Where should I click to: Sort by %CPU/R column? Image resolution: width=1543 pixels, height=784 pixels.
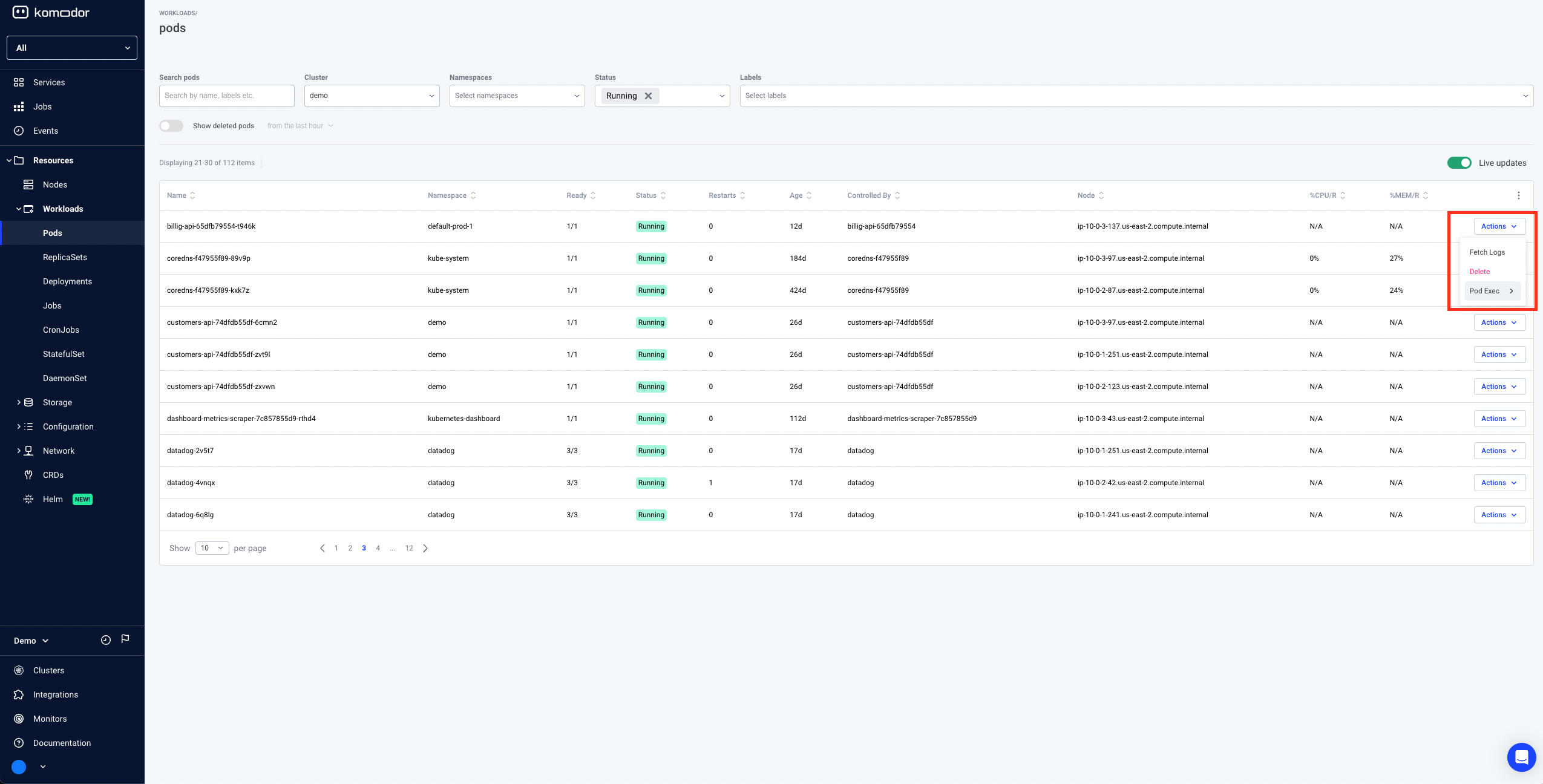pos(1327,195)
